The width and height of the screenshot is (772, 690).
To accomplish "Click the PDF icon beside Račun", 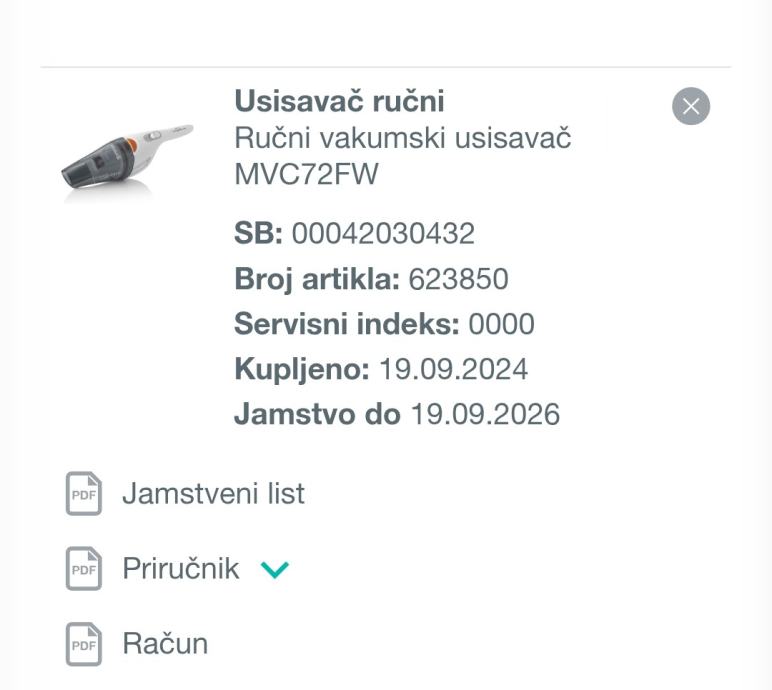I will point(84,644).
